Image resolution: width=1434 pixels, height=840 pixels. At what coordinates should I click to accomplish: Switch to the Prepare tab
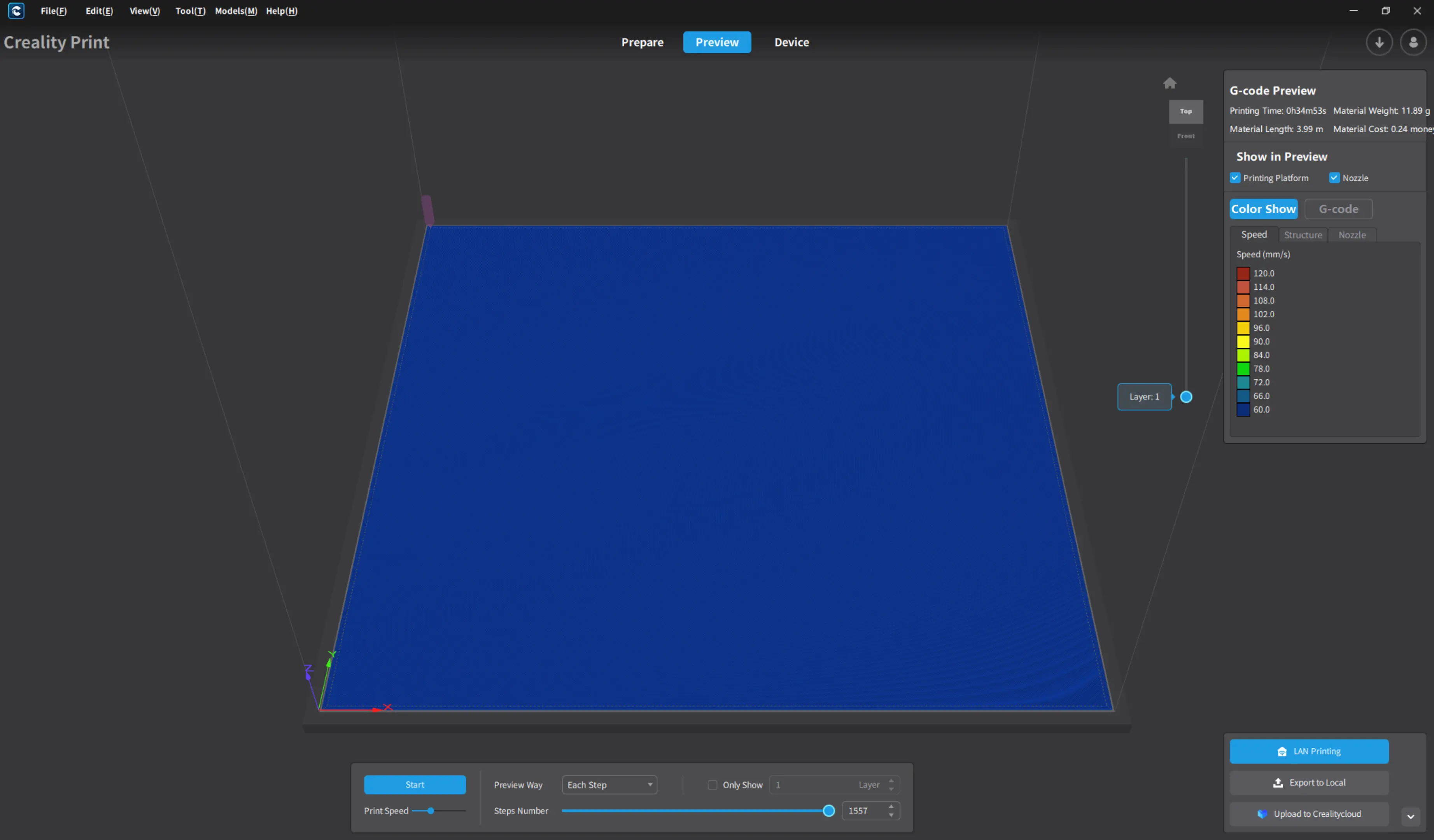[642, 42]
